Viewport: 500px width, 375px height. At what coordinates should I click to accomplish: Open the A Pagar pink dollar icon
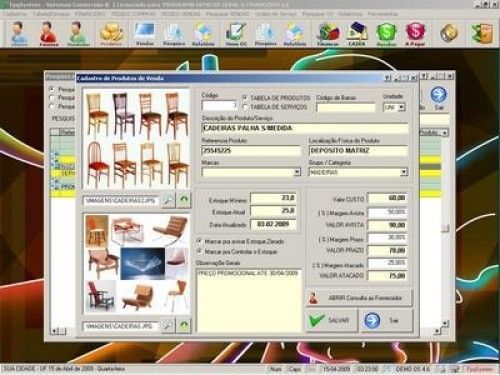pyautogui.click(x=415, y=34)
